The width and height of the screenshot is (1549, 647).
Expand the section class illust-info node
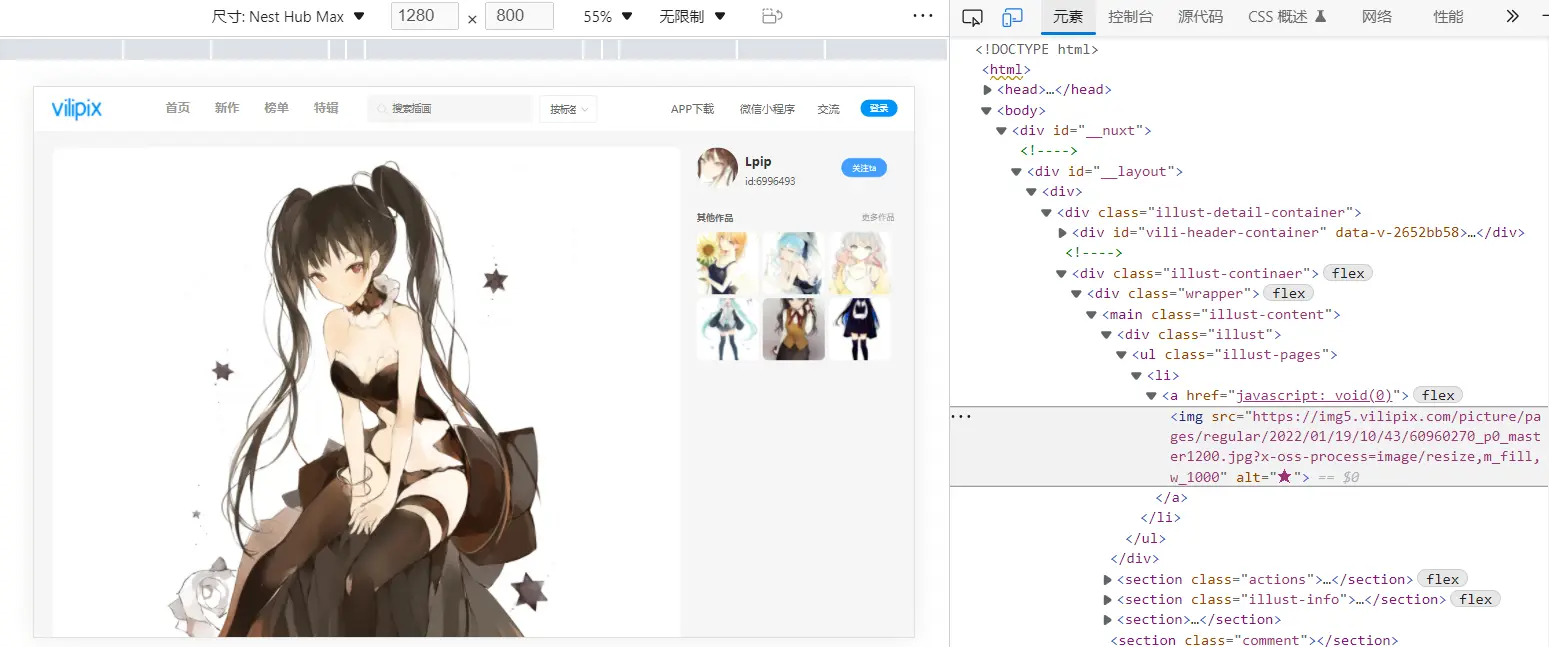click(1108, 600)
